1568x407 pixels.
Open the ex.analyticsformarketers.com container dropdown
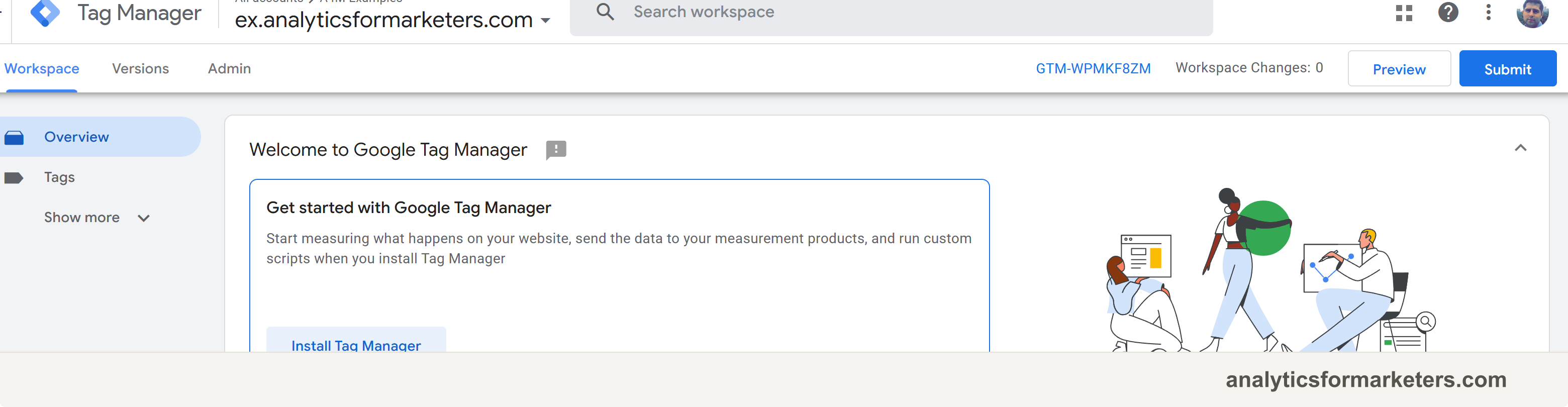393,20
